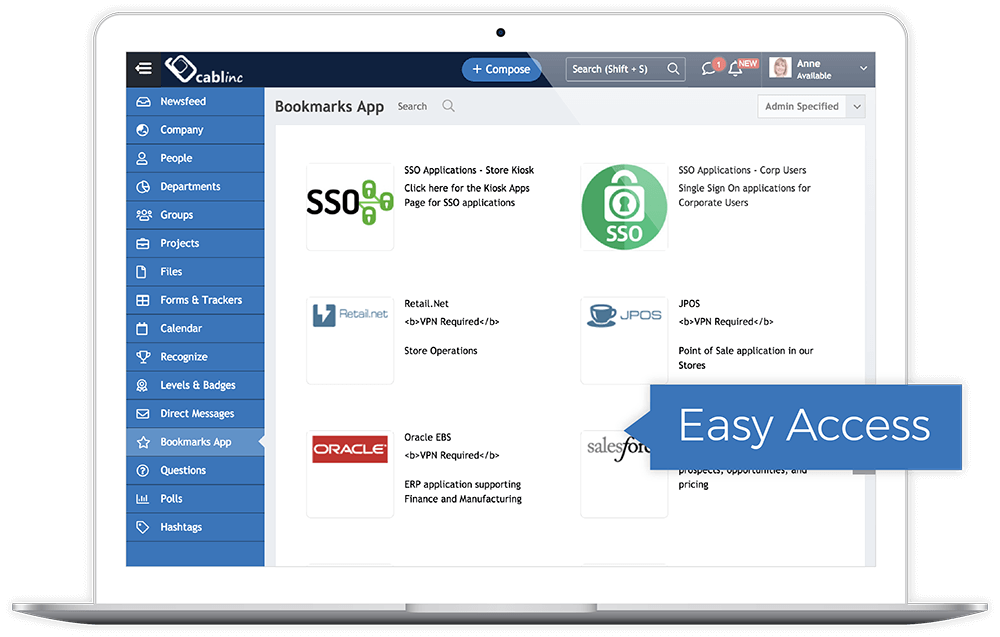Open Hashtags tag icon

point(143,527)
